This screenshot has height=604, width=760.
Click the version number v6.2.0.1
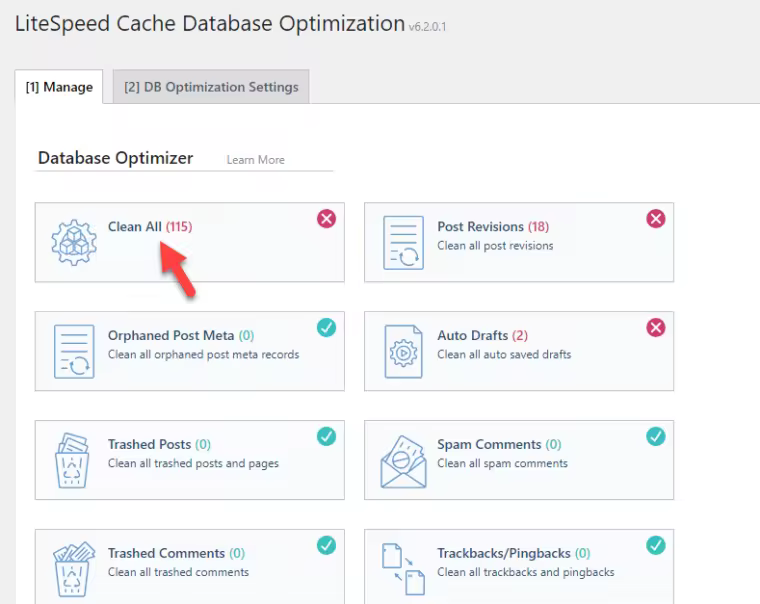(x=427, y=27)
